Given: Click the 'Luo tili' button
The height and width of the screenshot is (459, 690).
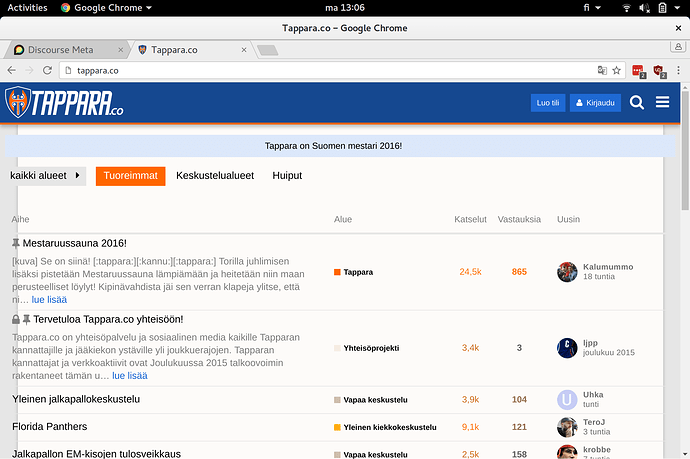Looking at the screenshot, I should coord(548,103).
